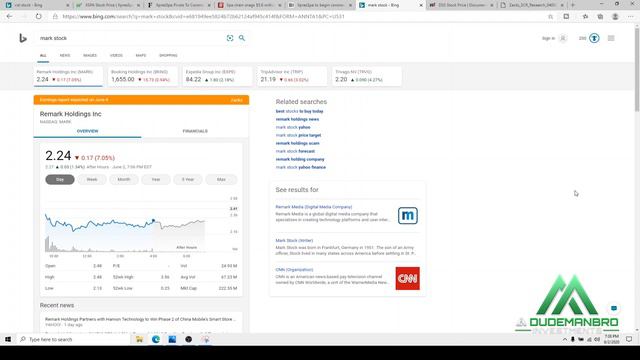Open browser Settings and more menu
640x360 pixels.
coord(631,17)
